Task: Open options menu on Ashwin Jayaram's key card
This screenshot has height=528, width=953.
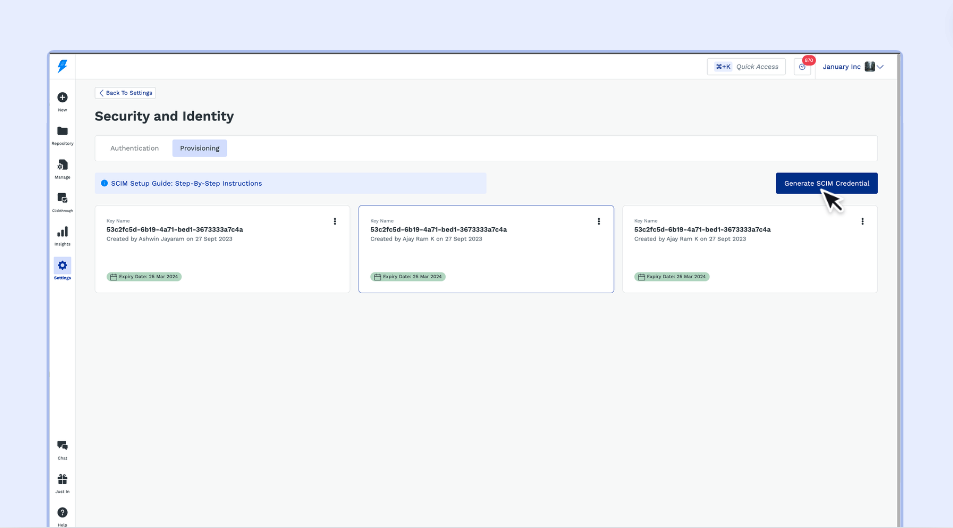Action: click(x=334, y=221)
